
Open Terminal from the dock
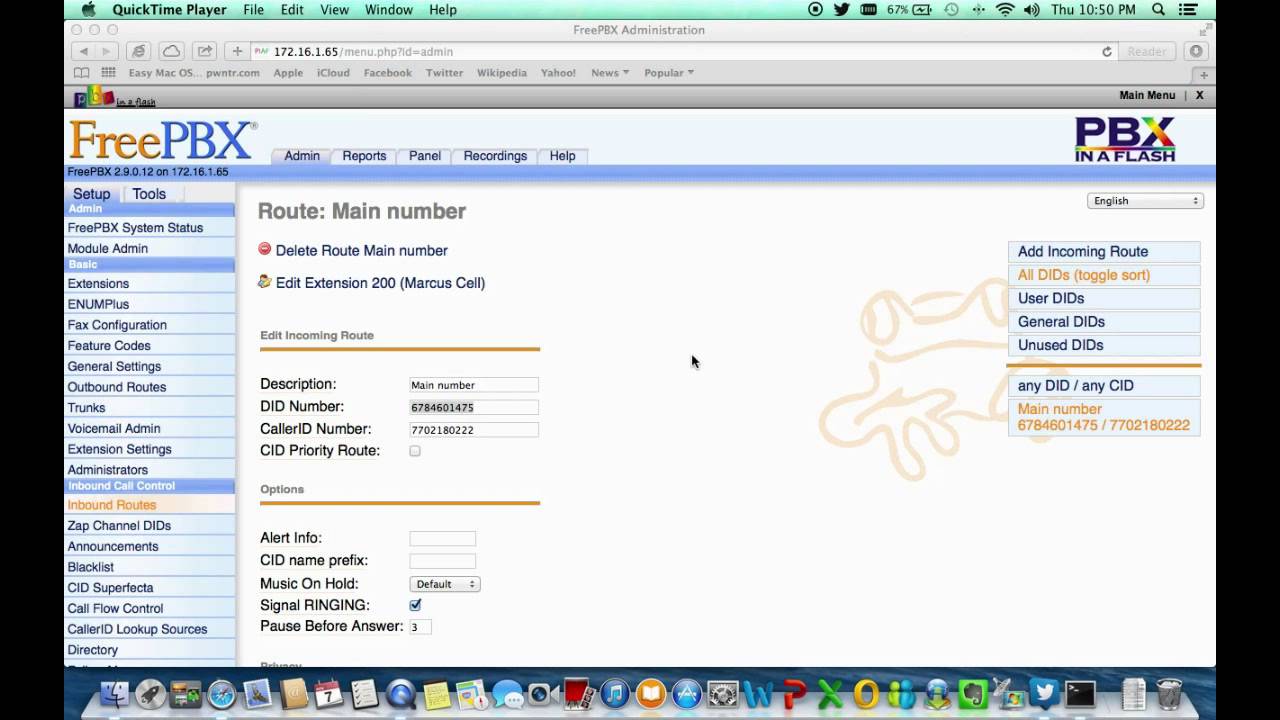tap(1080, 694)
